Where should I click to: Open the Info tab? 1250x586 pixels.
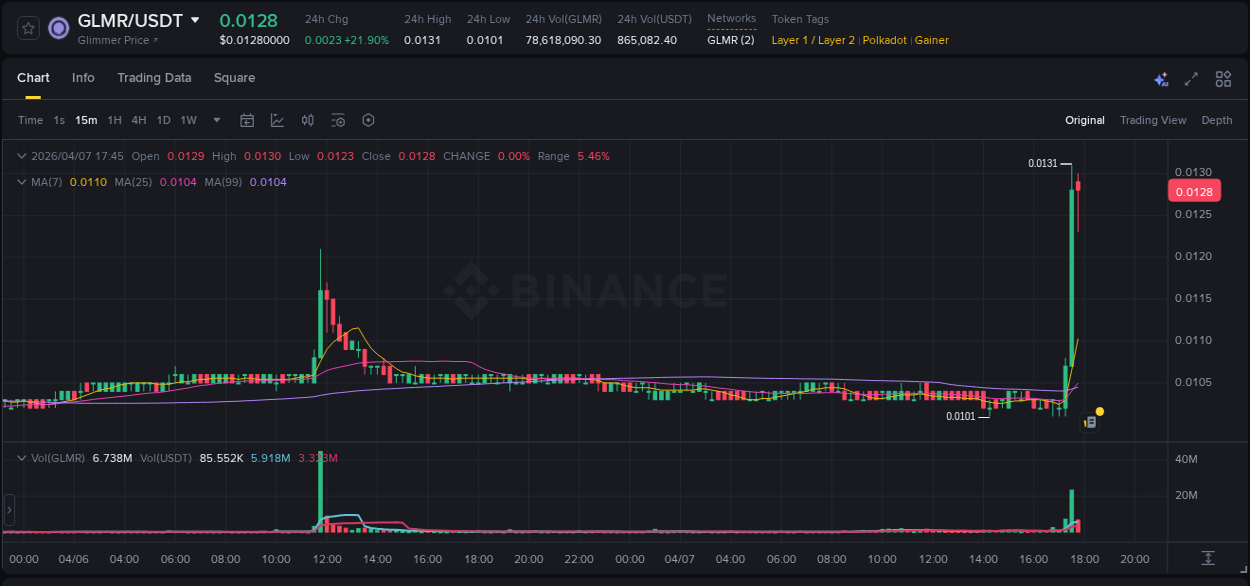point(83,78)
